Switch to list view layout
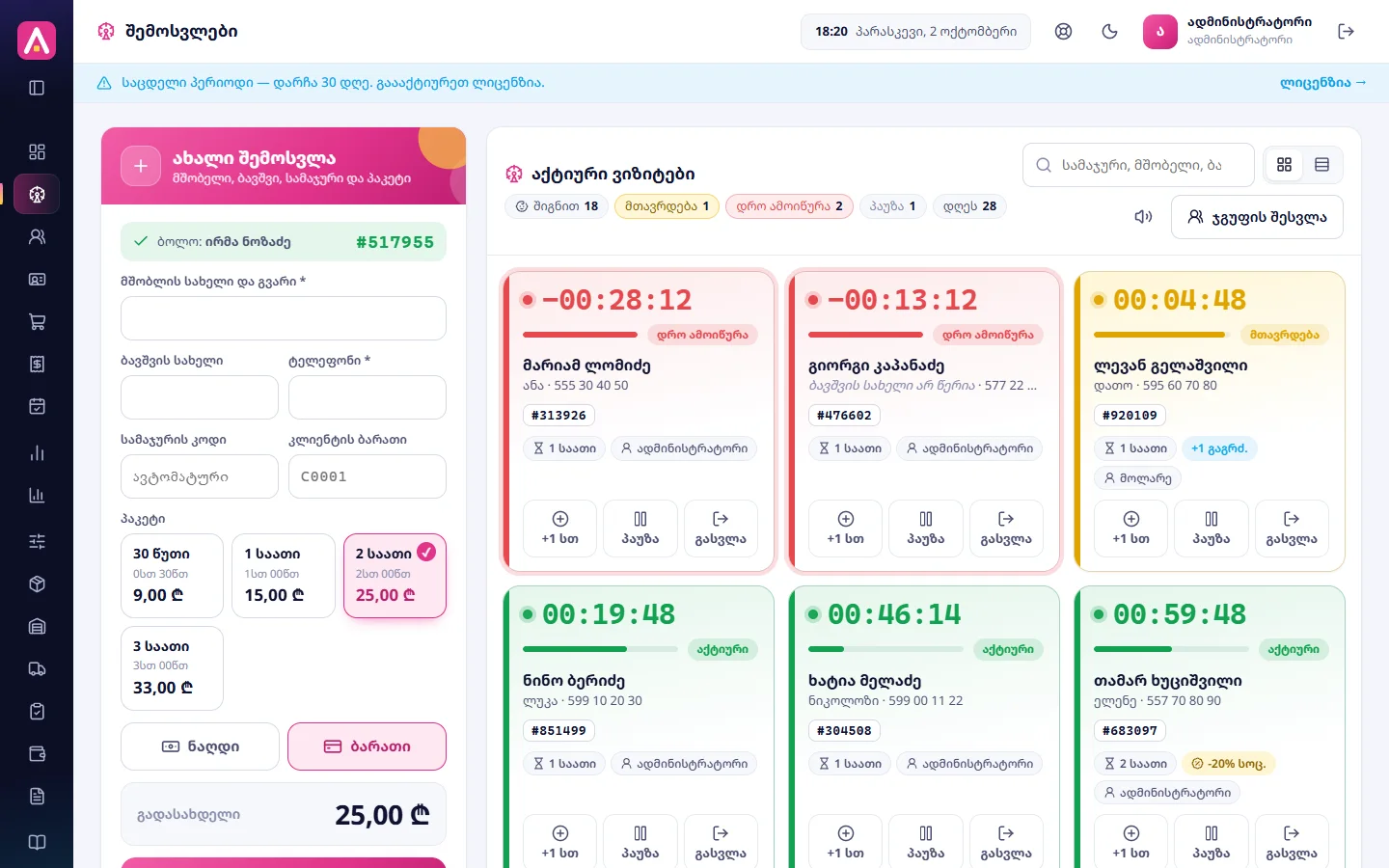 [x=1321, y=165]
